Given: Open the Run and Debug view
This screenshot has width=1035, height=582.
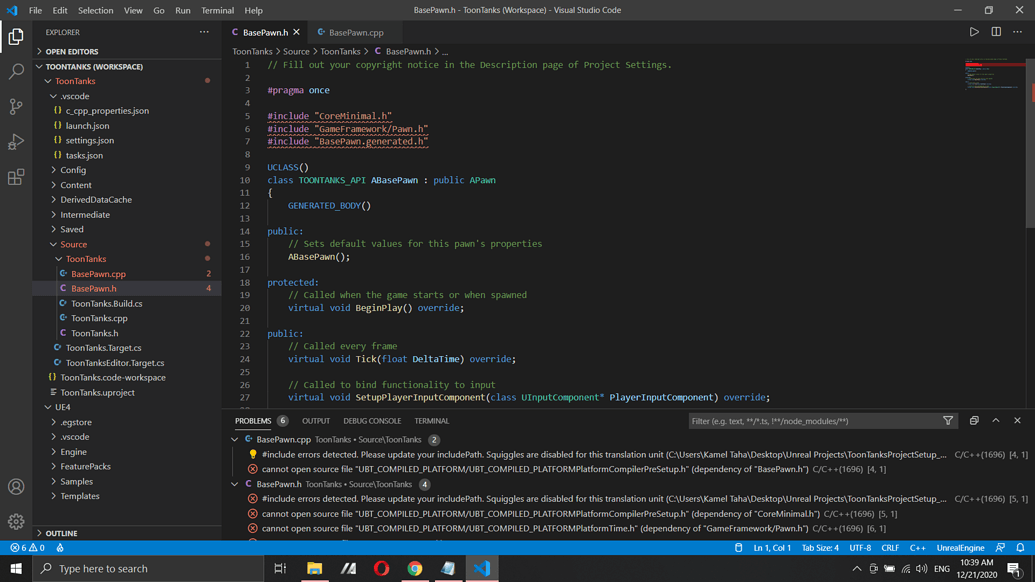Looking at the screenshot, I should (x=14, y=140).
